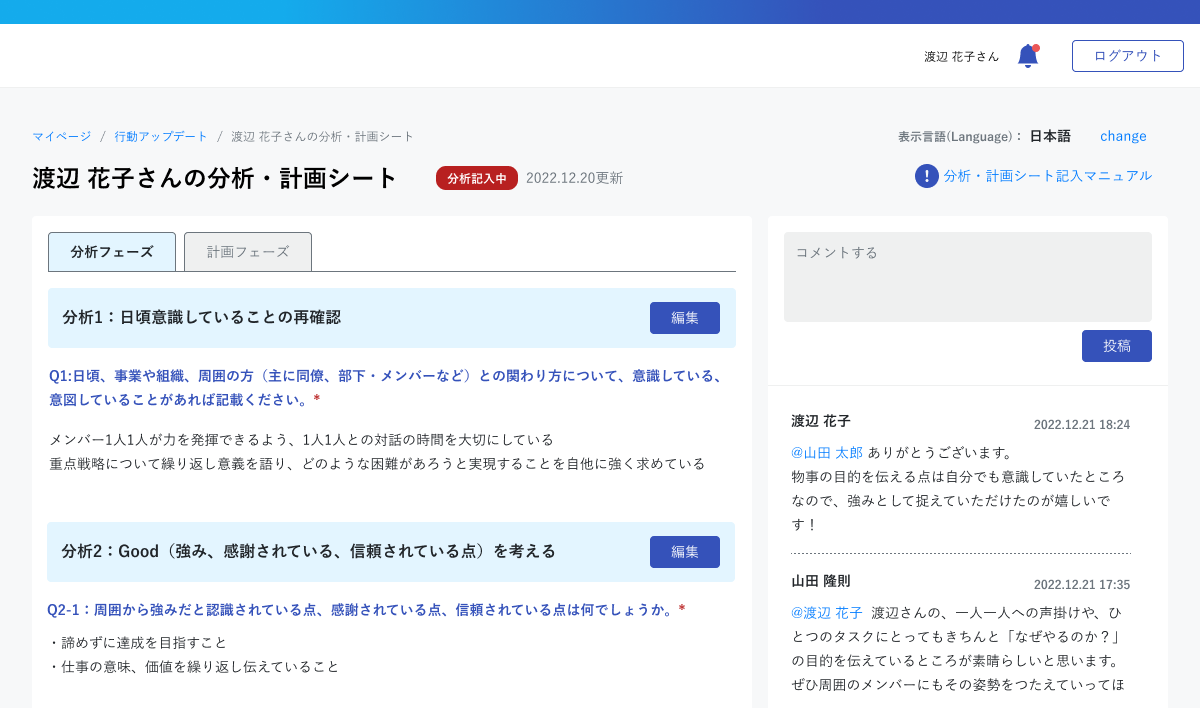Switch to the 計画フェーズ tab
This screenshot has height=708, width=1200.
248,252
